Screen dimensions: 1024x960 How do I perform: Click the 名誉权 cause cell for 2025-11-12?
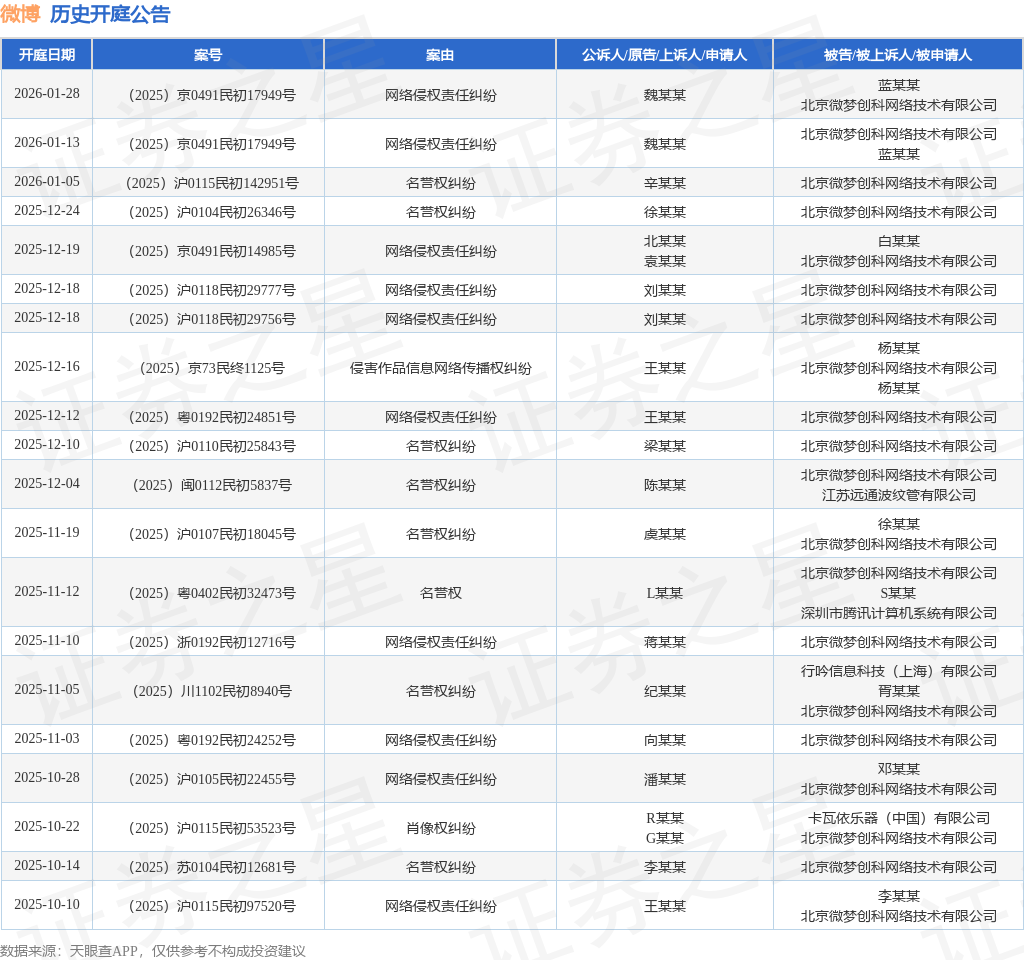(x=440, y=593)
